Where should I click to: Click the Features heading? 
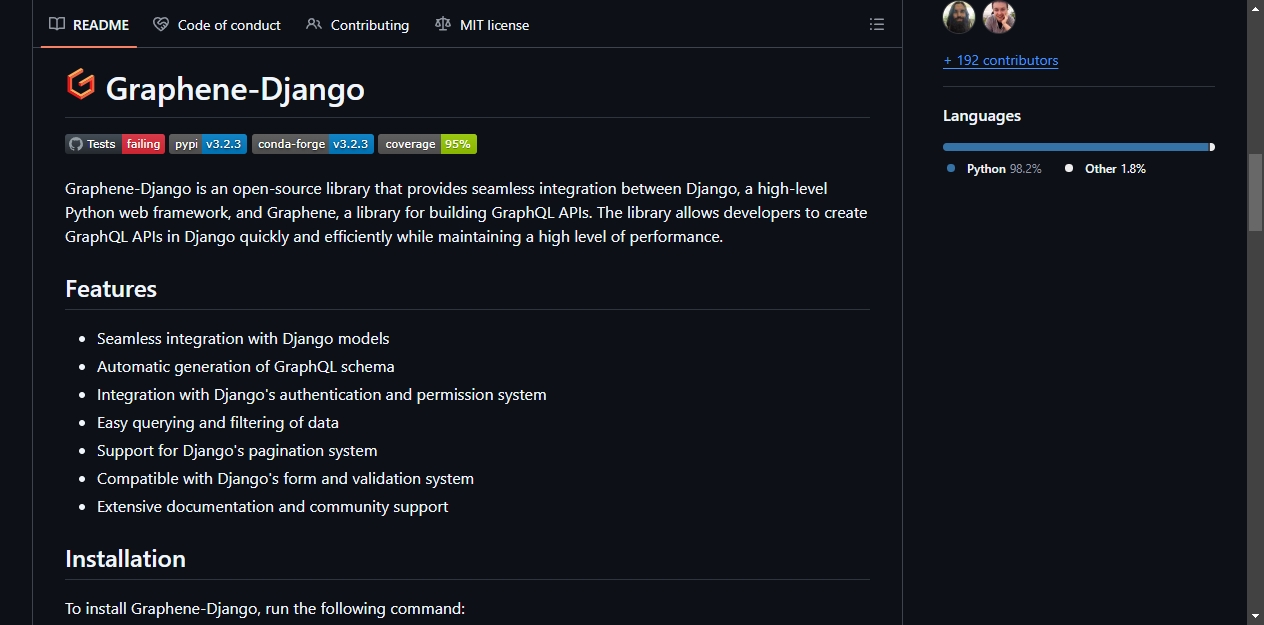click(111, 289)
